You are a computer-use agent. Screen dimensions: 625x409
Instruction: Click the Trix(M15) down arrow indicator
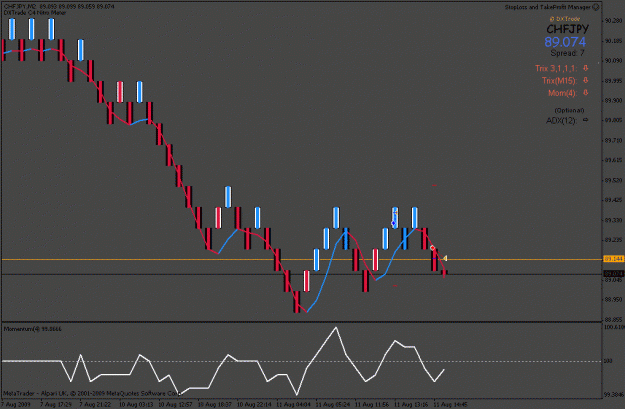pyautogui.click(x=586, y=81)
